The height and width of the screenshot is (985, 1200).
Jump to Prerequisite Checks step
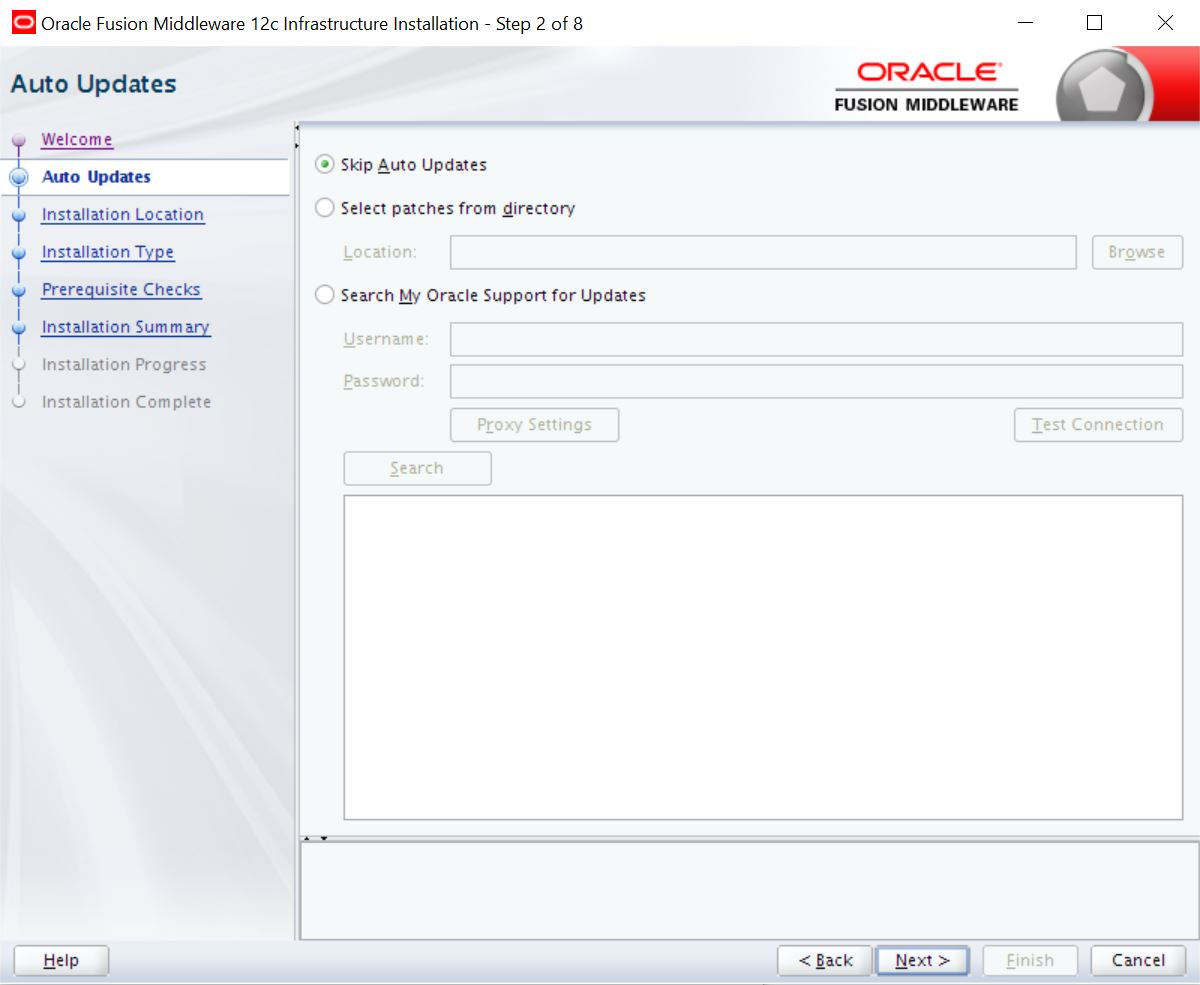pyautogui.click(x=121, y=289)
